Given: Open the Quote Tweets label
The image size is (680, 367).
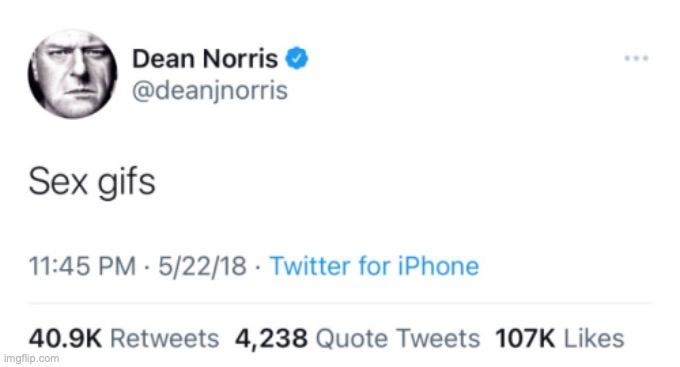Looking at the screenshot, I should (398, 338).
